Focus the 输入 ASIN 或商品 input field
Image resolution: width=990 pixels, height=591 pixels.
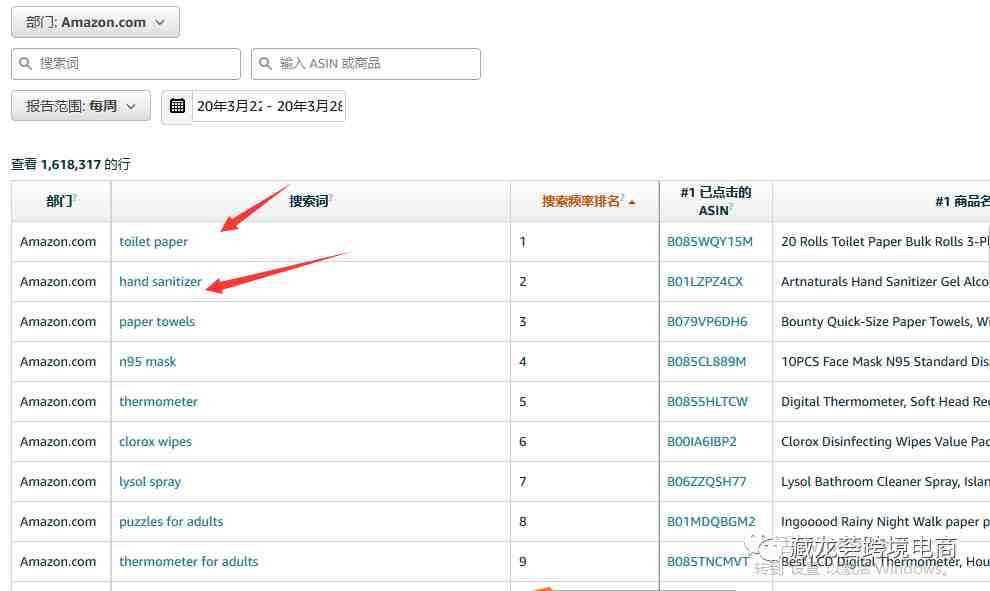click(366, 64)
